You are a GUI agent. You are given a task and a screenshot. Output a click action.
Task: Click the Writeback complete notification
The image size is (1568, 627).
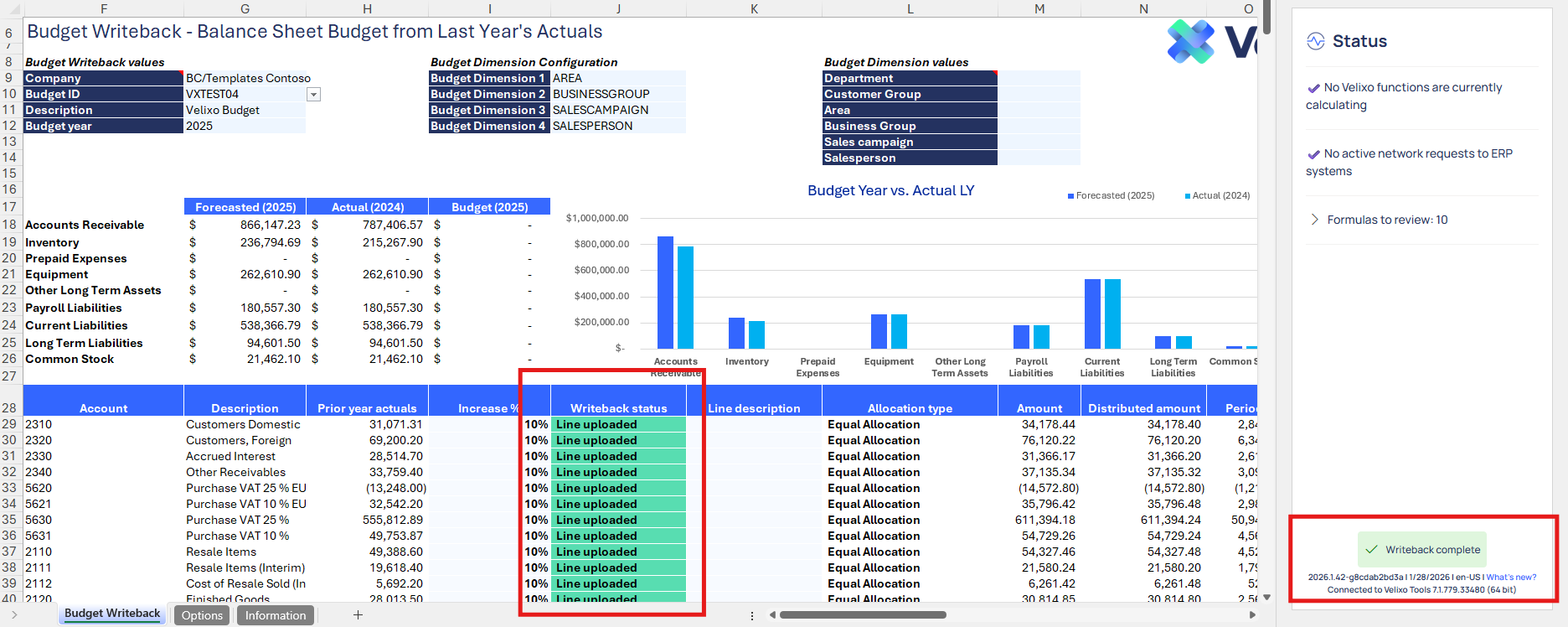(x=1422, y=550)
